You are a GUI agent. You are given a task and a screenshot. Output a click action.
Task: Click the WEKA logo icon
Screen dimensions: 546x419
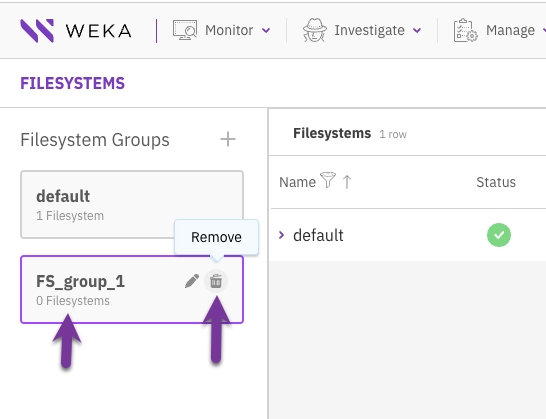pos(37,31)
